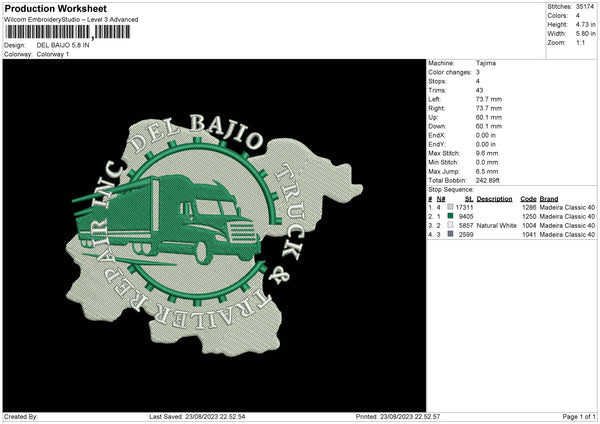Screen dimensions: 600x424
Task: Click the Zoom value 1:1
Action: click(580, 42)
